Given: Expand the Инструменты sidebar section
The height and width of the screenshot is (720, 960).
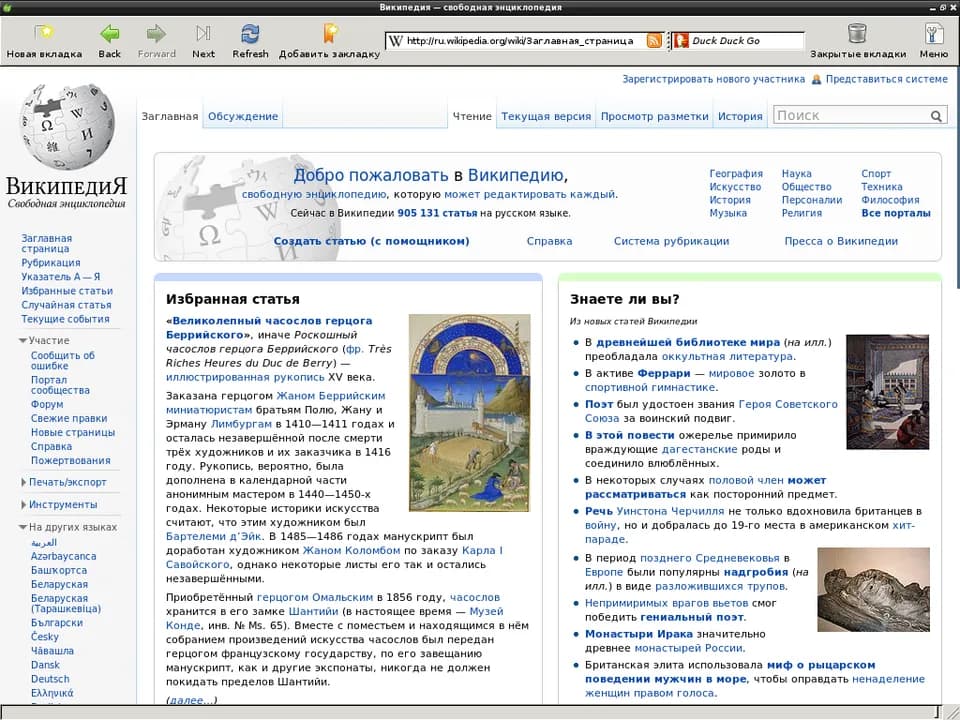Looking at the screenshot, I should [x=23, y=505].
